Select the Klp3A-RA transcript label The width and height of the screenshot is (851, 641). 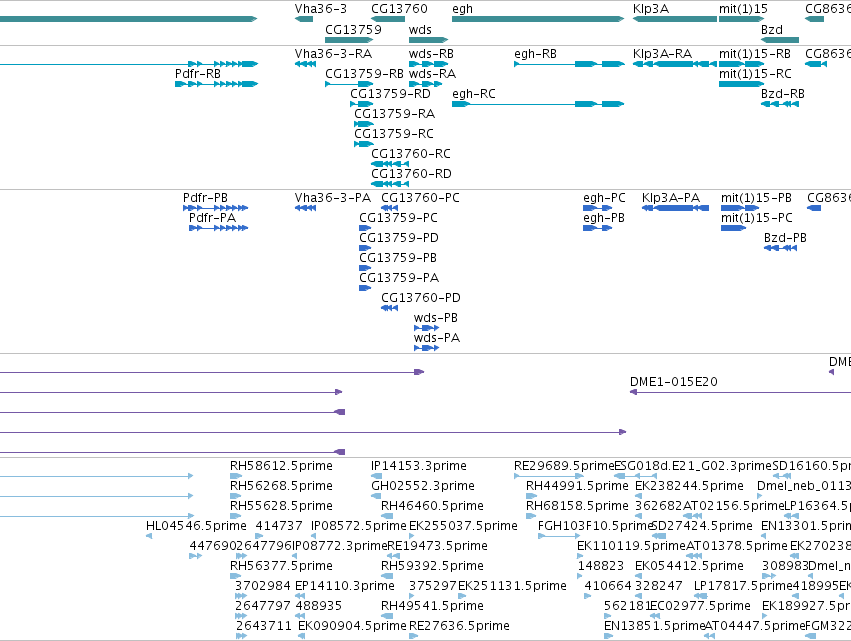[x=662, y=54]
